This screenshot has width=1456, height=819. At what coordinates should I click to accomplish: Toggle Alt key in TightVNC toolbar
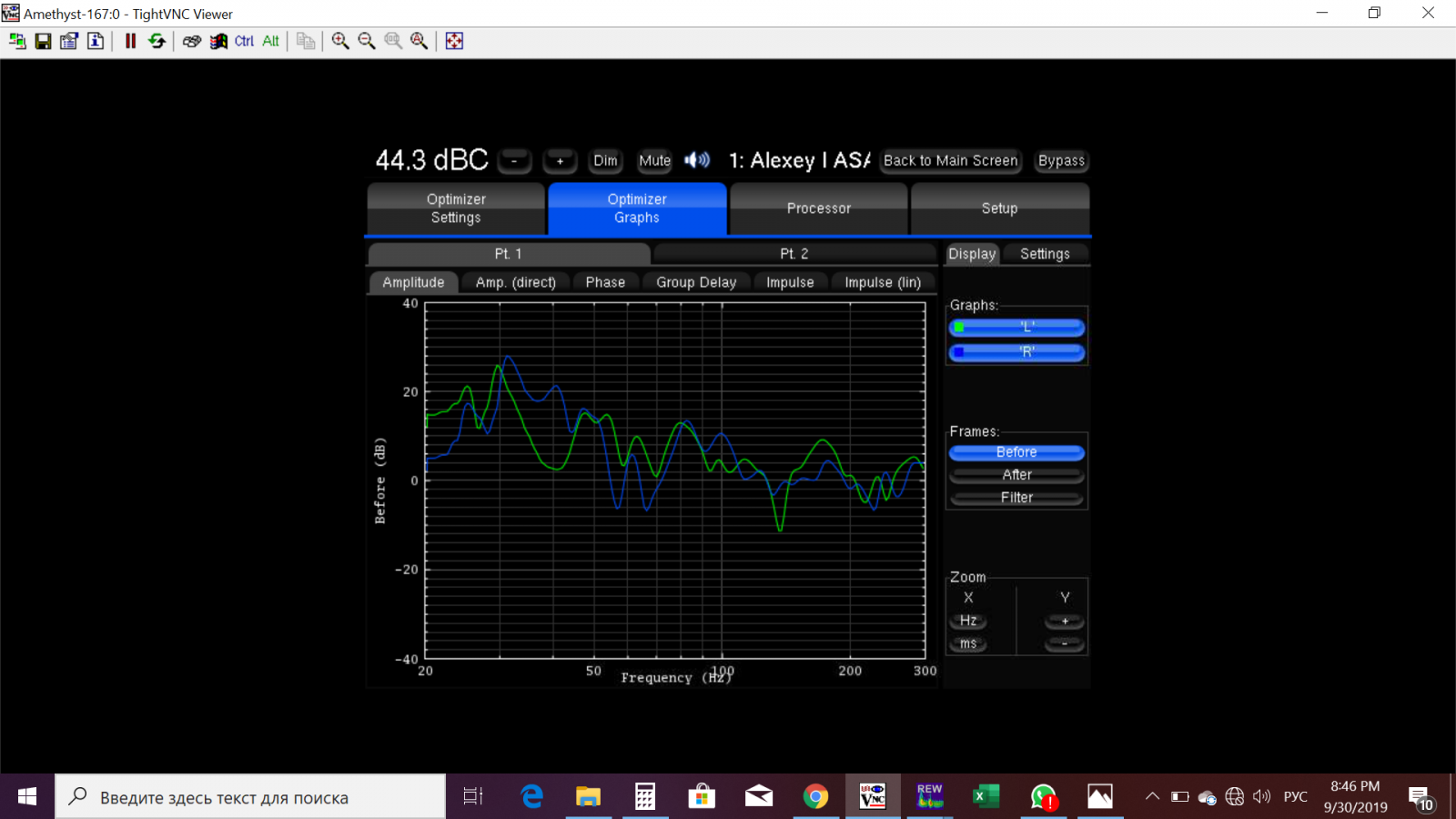tap(270, 41)
